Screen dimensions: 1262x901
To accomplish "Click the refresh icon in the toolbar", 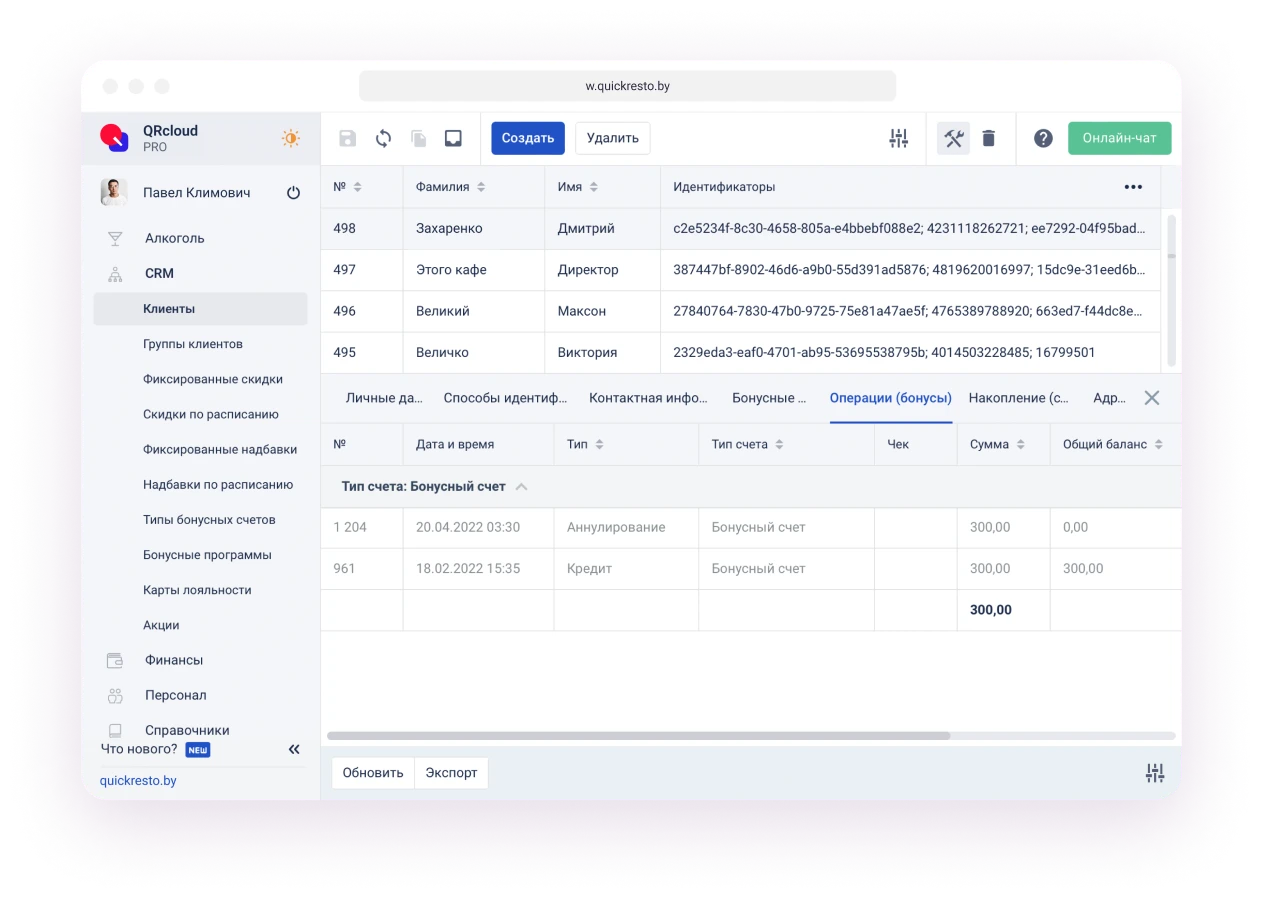I will coord(383,138).
